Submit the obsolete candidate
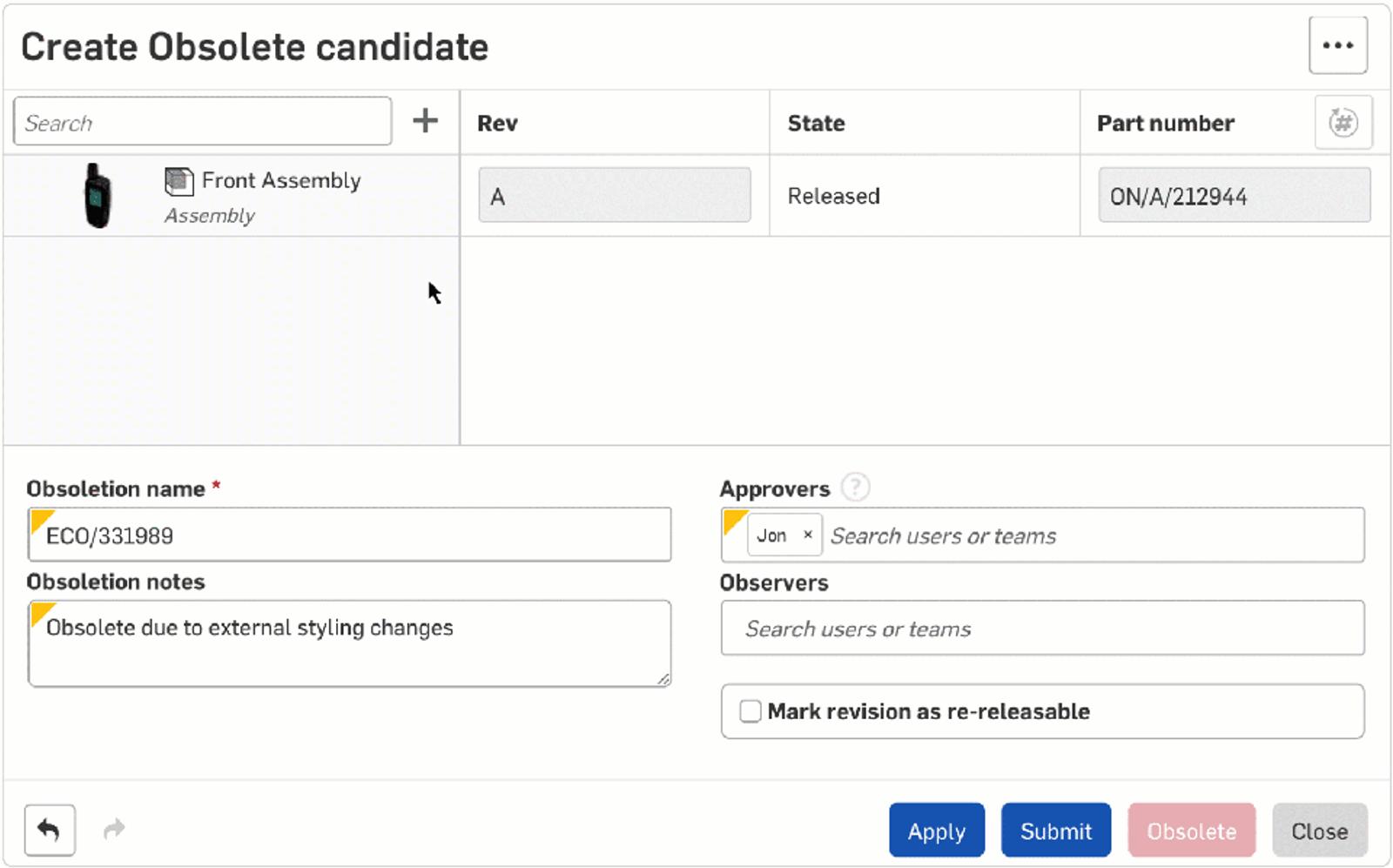This screenshot has width=1393, height=868. point(1055,831)
